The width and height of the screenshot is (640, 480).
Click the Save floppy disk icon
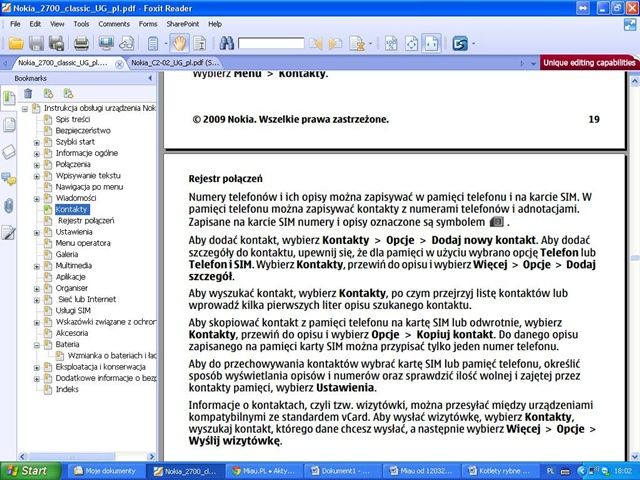[36, 43]
